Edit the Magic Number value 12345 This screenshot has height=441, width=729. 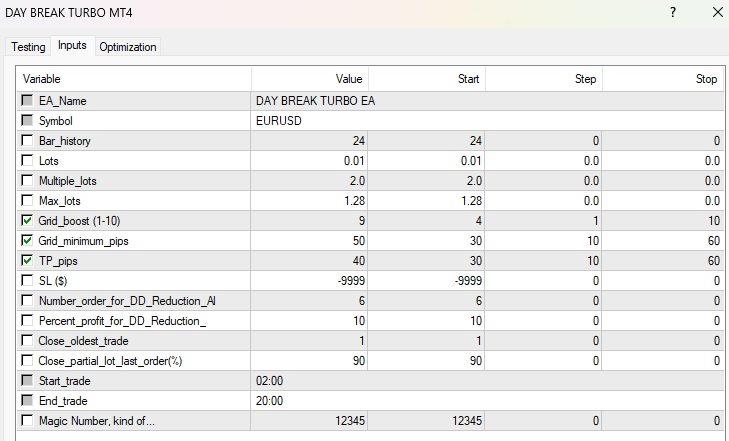click(309, 421)
